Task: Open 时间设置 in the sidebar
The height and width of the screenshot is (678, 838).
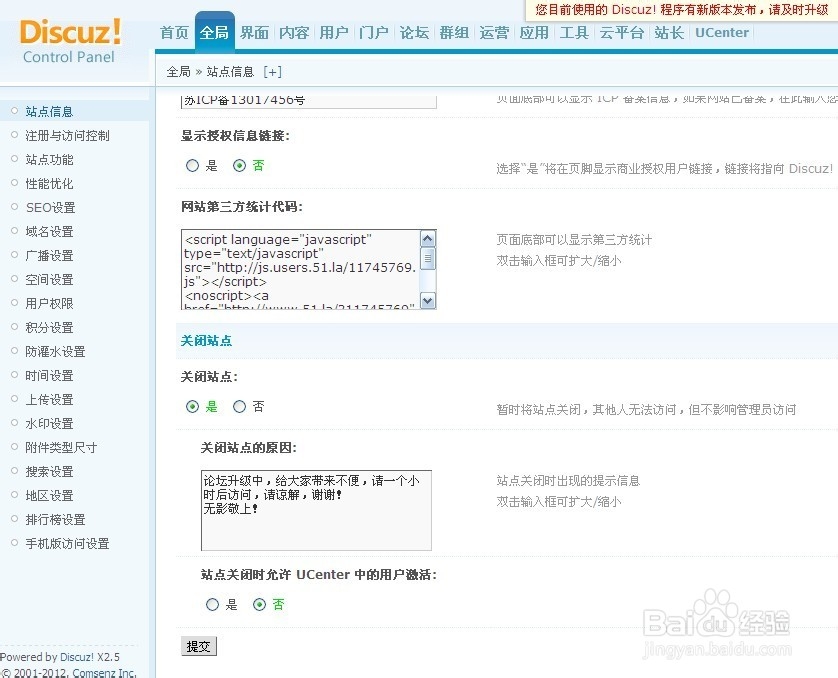Action: (49, 376)
